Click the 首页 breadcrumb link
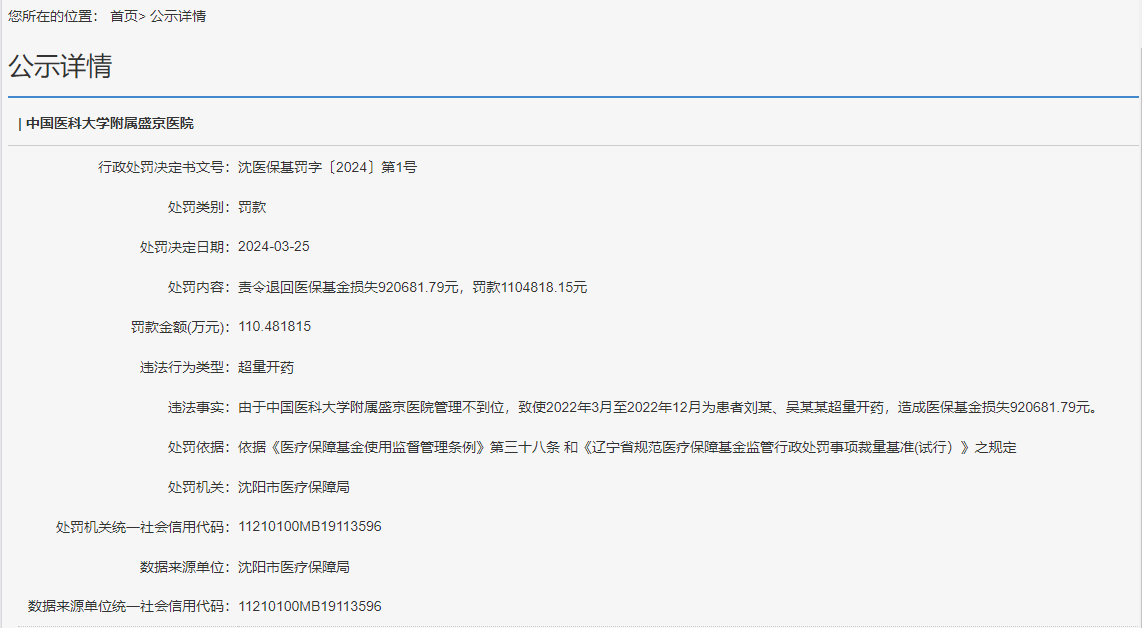This screenshot has height=628, width=1142. pyautogui.click(x=124, y=17)
